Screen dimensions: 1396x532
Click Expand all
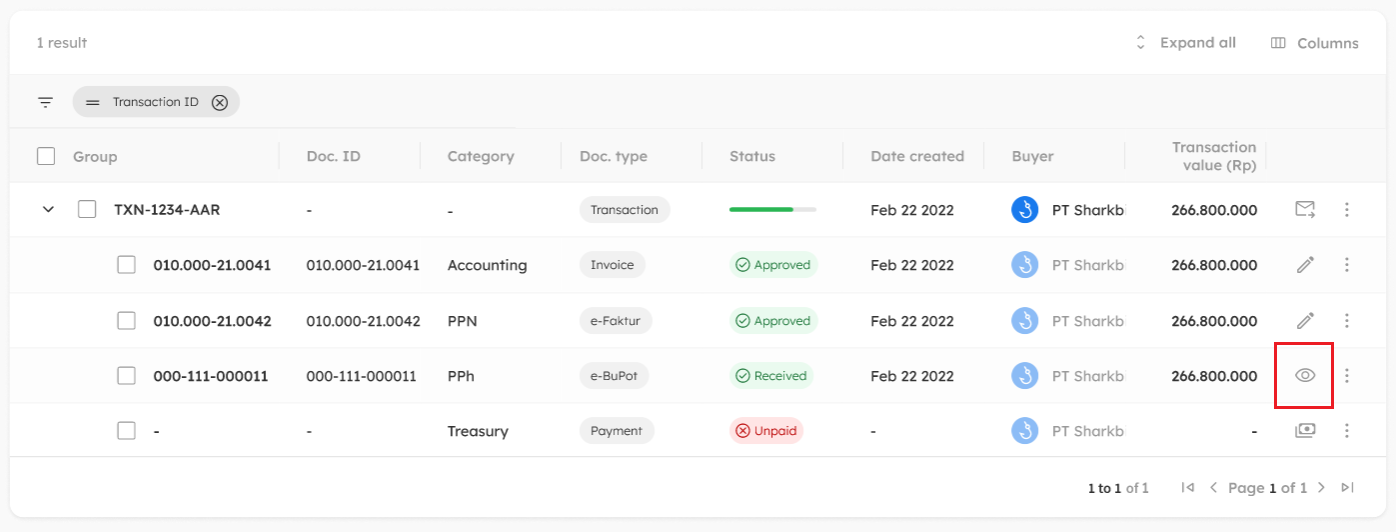1185,43
